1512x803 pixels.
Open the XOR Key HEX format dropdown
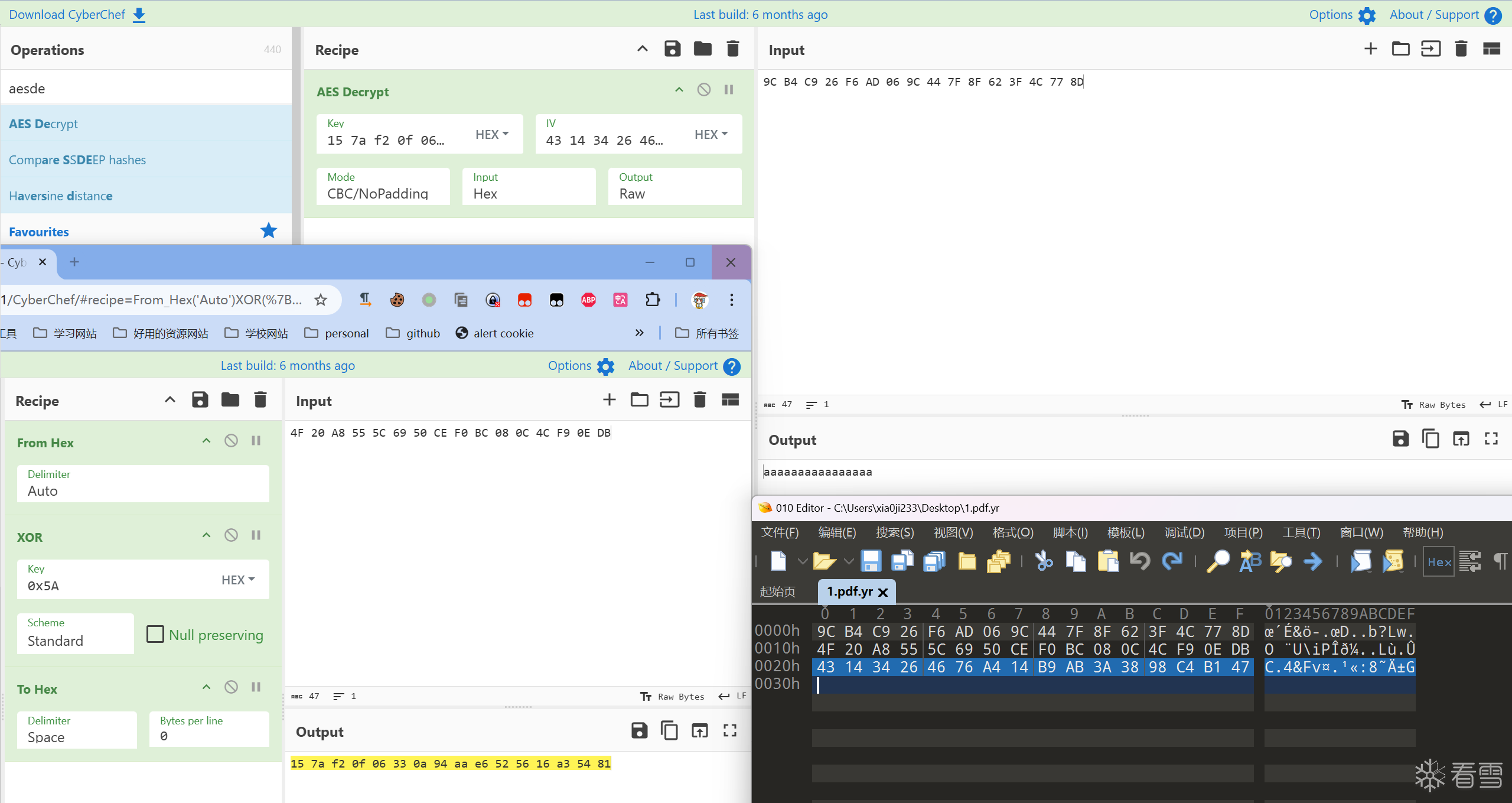238,580
